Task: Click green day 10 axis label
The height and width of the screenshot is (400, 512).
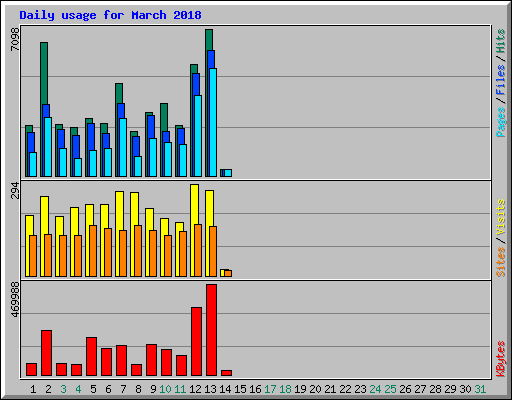Action: coord(165,389)
